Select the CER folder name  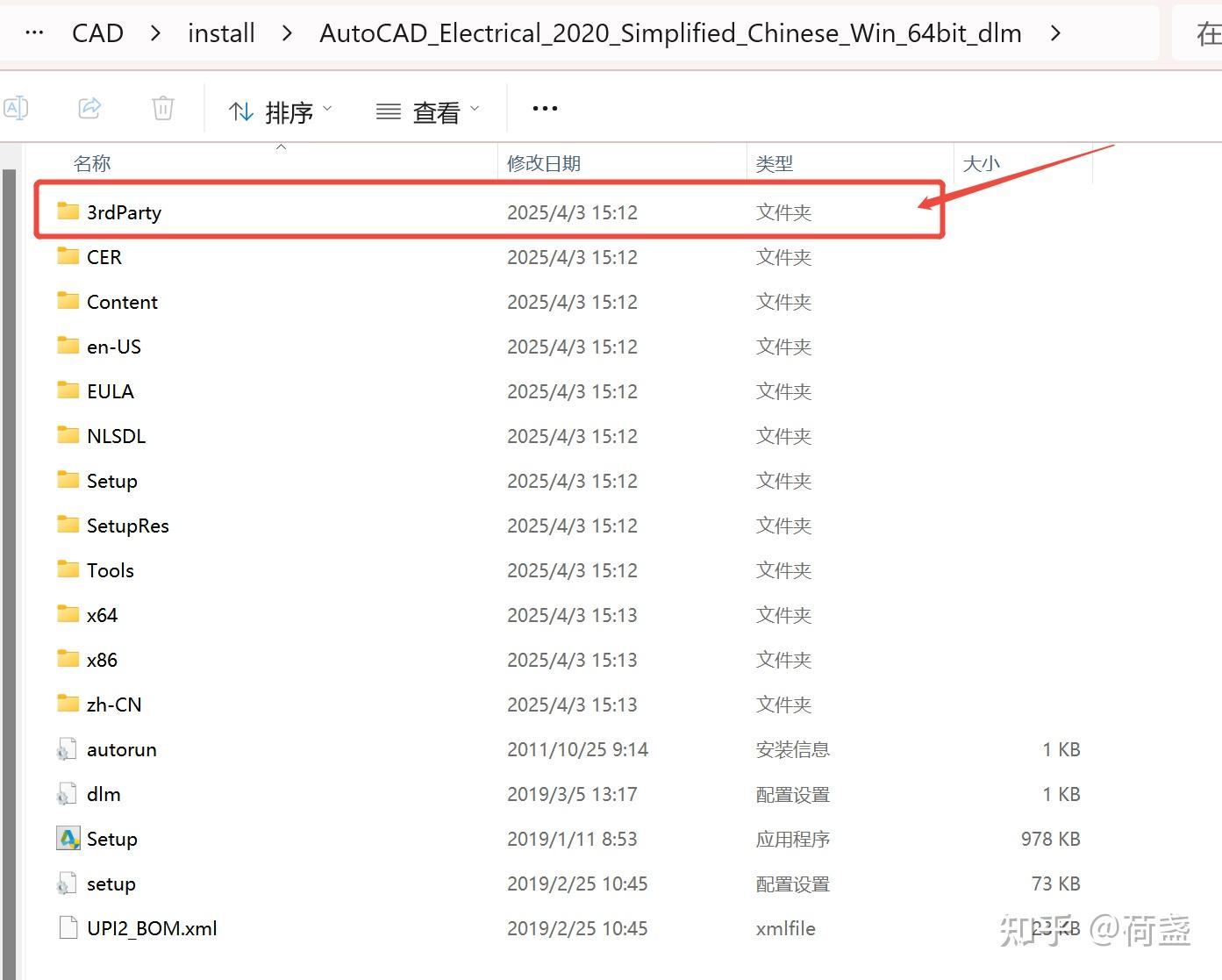coord(104,257)
